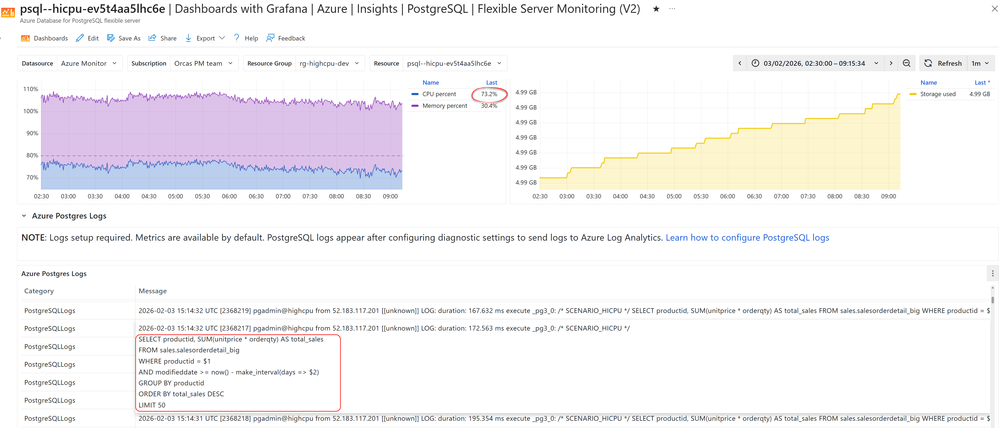
Task: Open Learn how to configure PostgreSQL logs
Action: coord(747,238)
